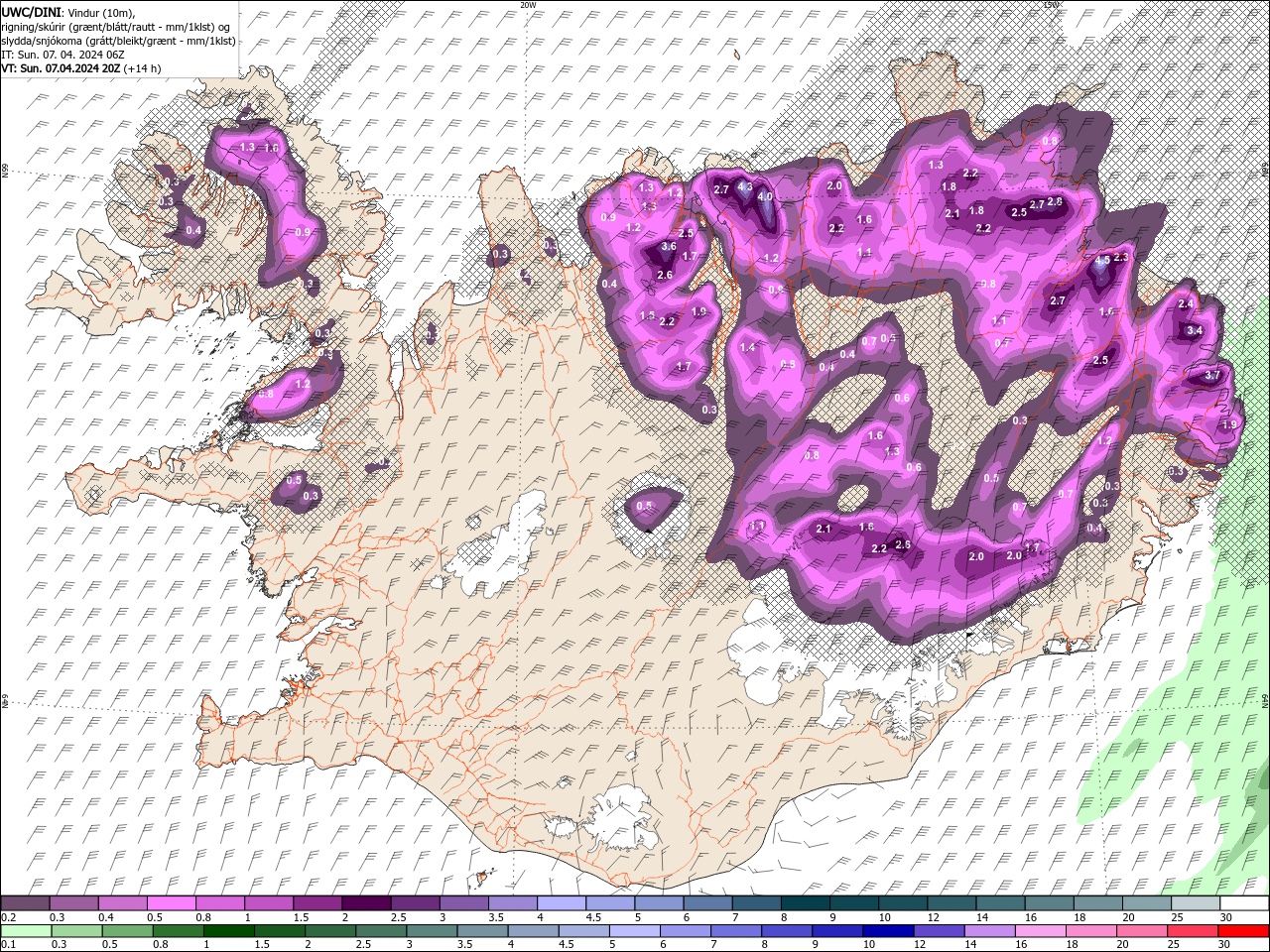The height and width of the screenshot is (952, 1270).
Task: Click the init time line 'IT: Sun. 07. 04. 2024 06Z'
Action: (63, 55)
